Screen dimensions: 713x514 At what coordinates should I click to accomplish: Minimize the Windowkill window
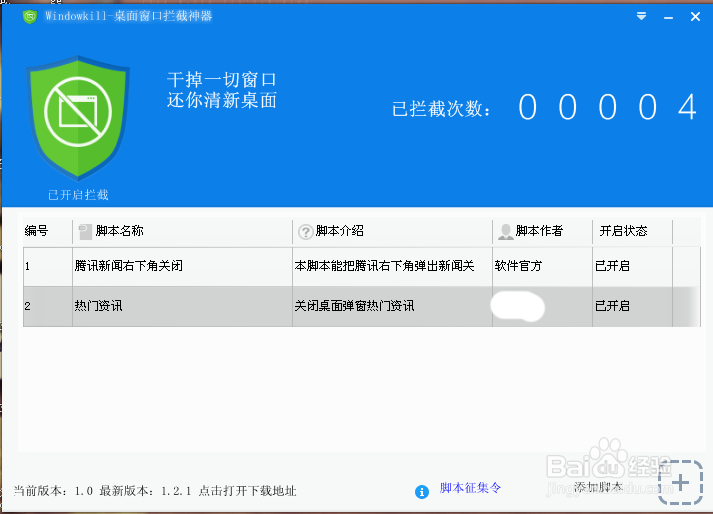click(x=668, y=17)
